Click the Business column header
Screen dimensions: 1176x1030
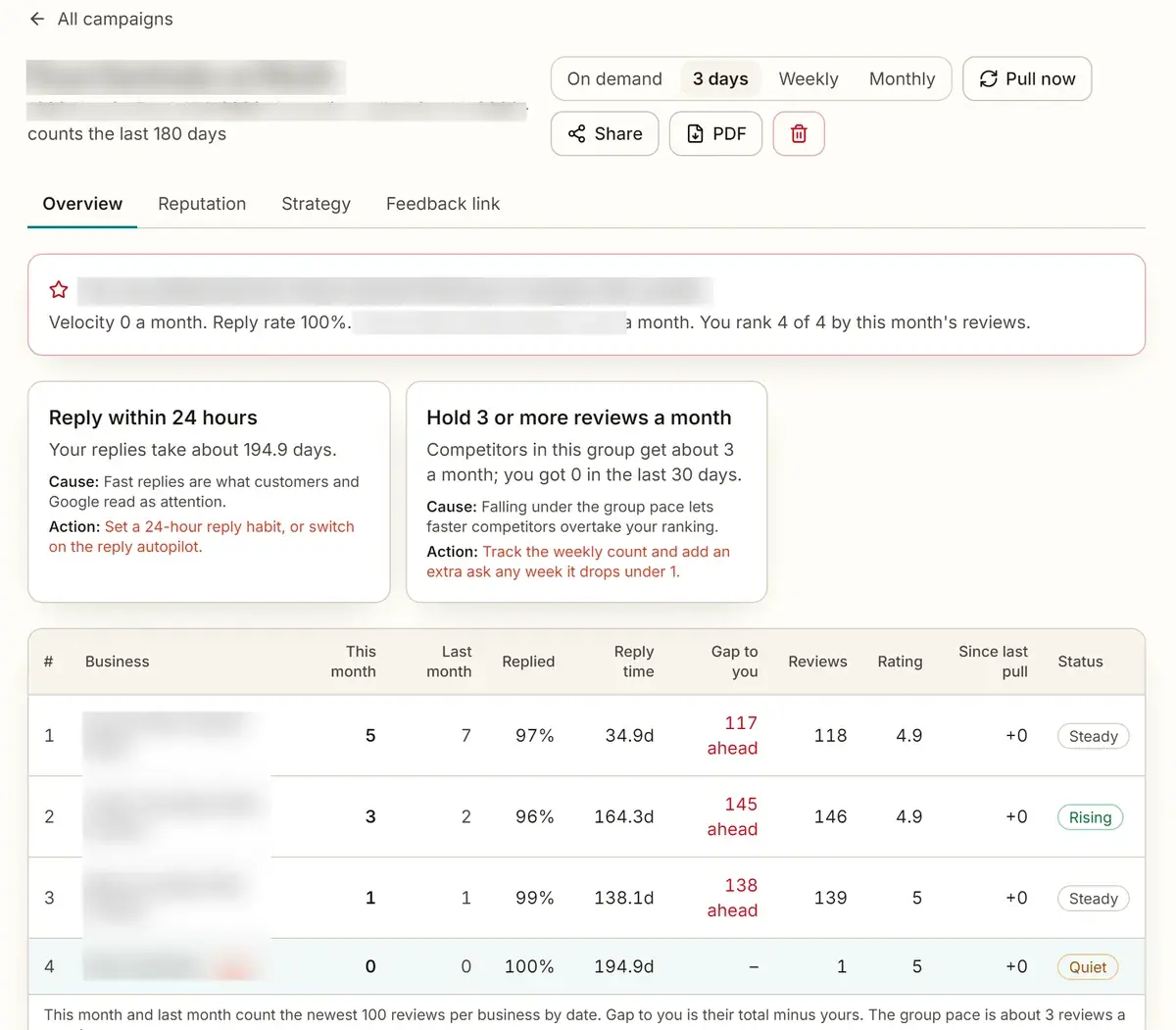pos(118,662)
